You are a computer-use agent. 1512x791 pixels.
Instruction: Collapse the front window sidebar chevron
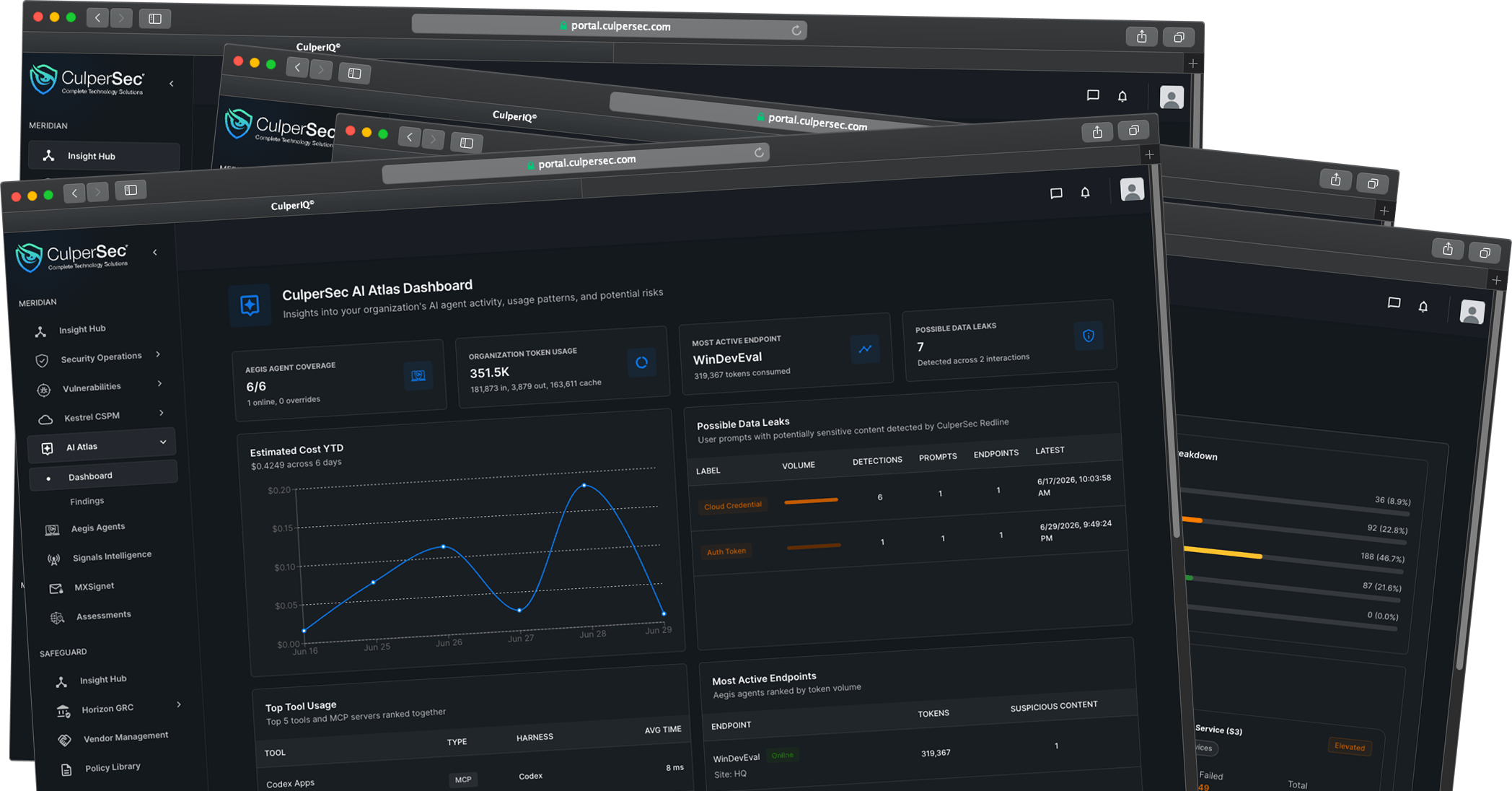pos(155,253)
